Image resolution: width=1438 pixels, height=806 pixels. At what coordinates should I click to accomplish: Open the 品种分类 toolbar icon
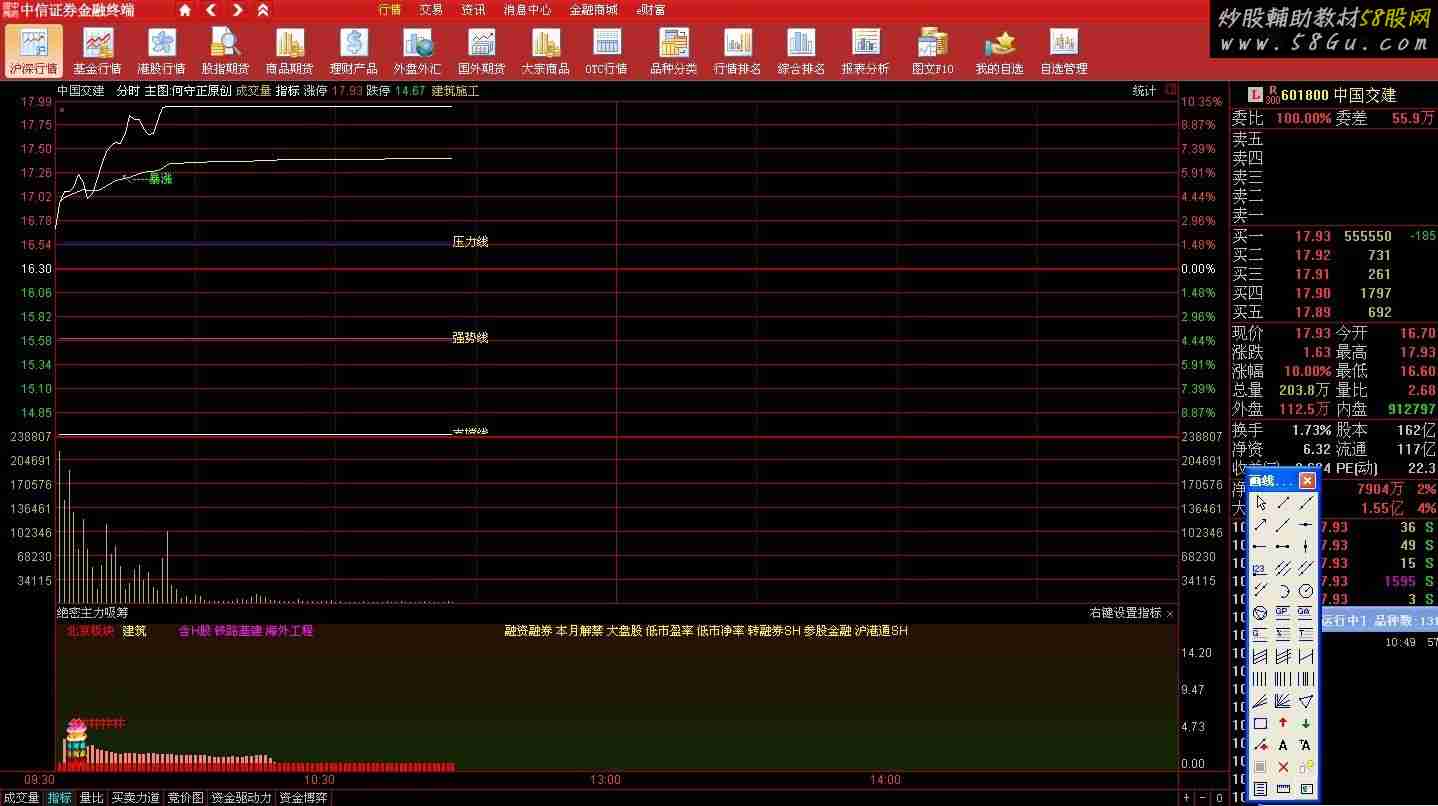pyautogui.click(x=674, y=51)
